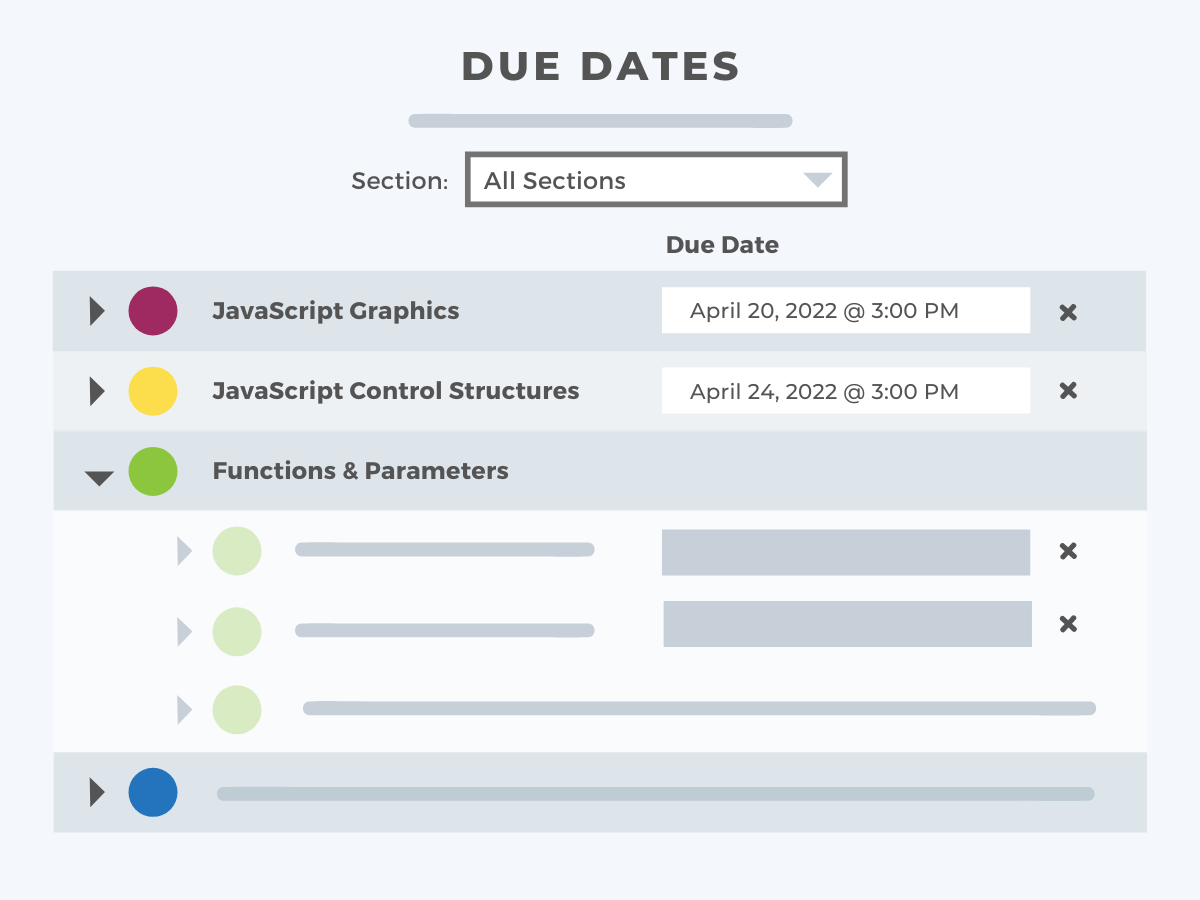
Task: Clear the April 24 due date X icon
Action: (x=1068, y=390)
